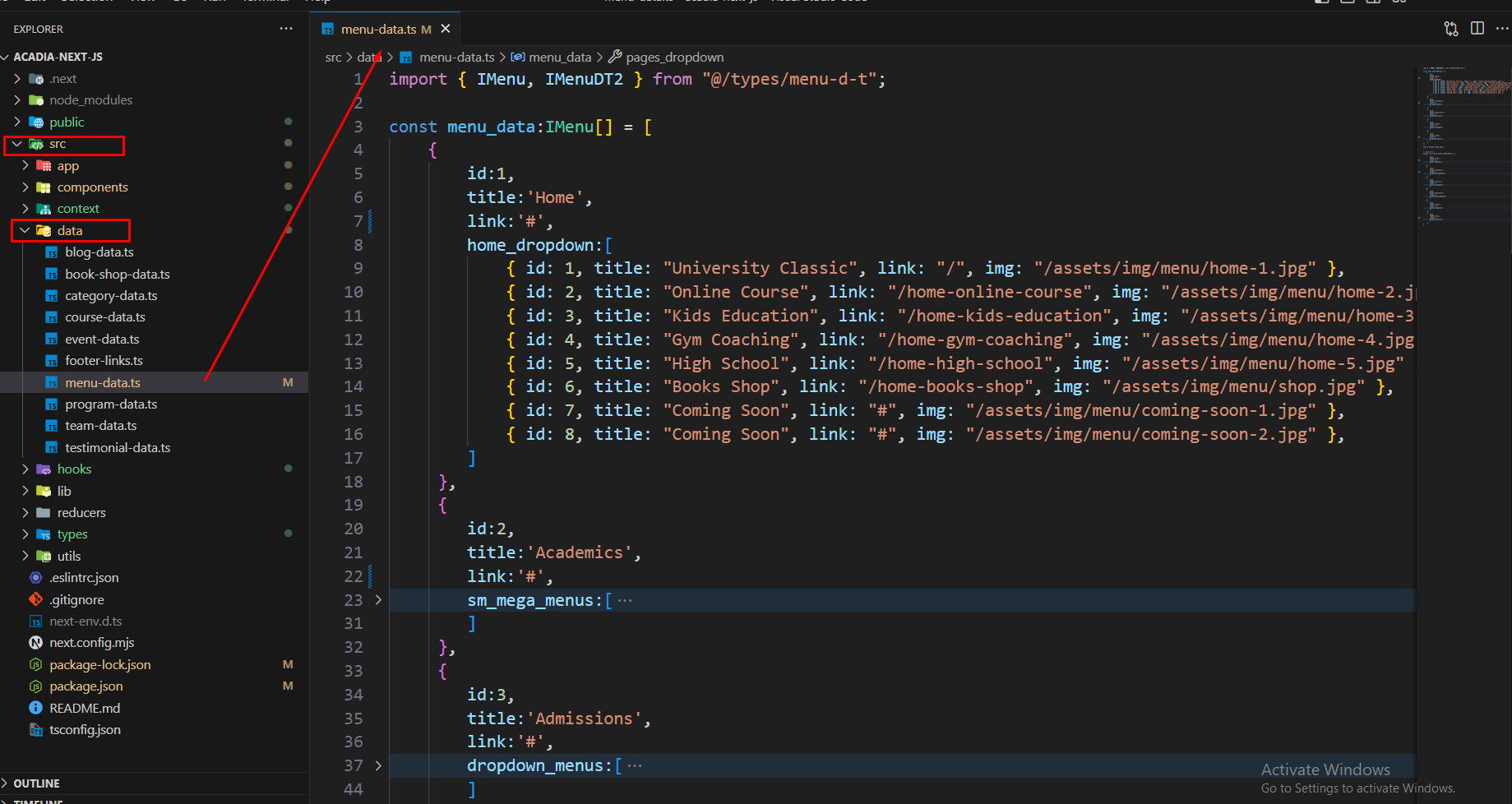Expand the OUTLINE section
This screenshot has height=804, width=1512.
[36, 783]
